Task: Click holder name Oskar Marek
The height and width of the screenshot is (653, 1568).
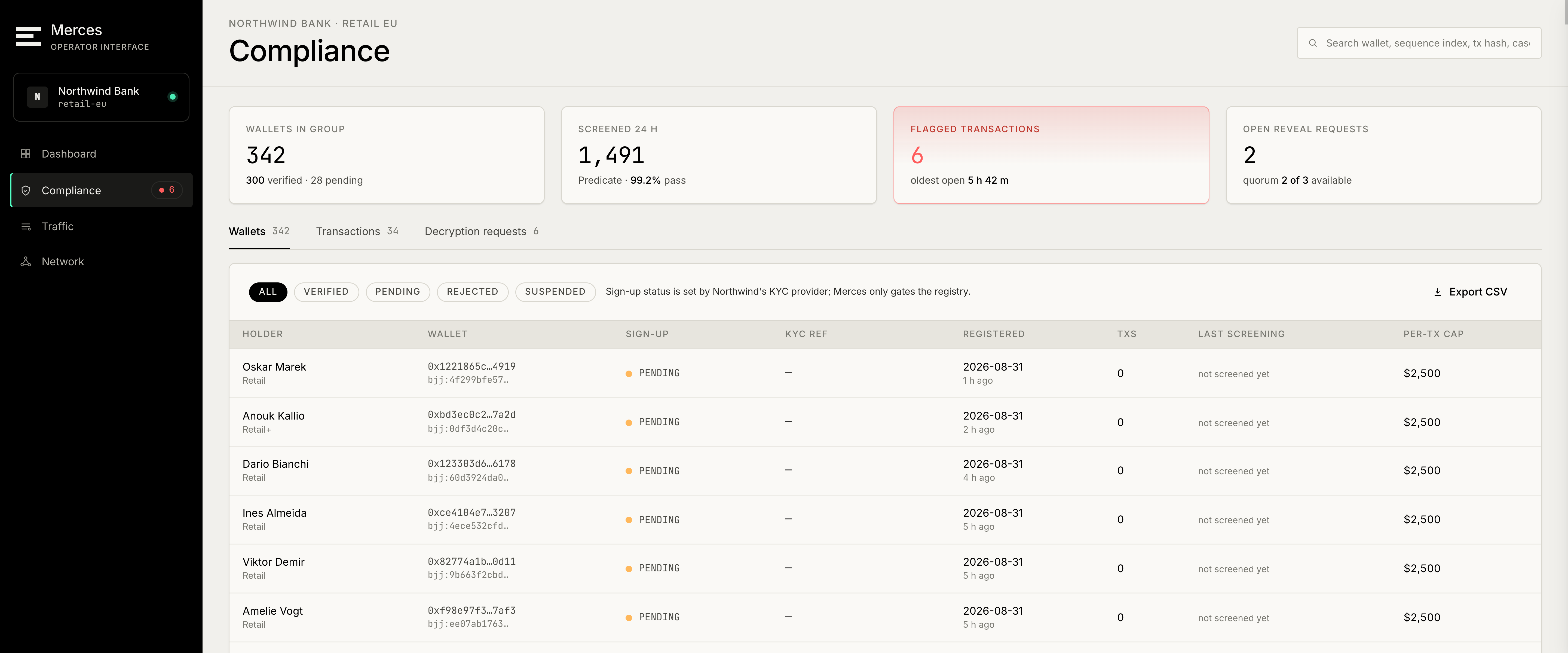Action: coord(274,367)
